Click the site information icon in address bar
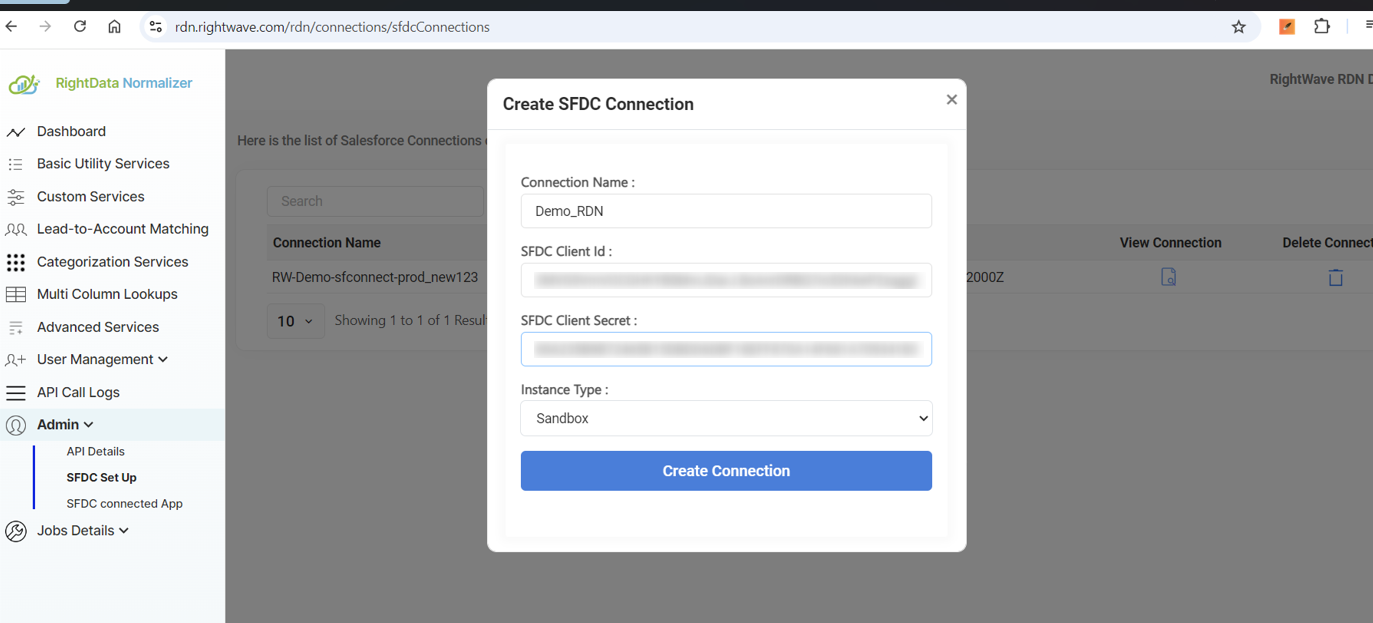 155,27
